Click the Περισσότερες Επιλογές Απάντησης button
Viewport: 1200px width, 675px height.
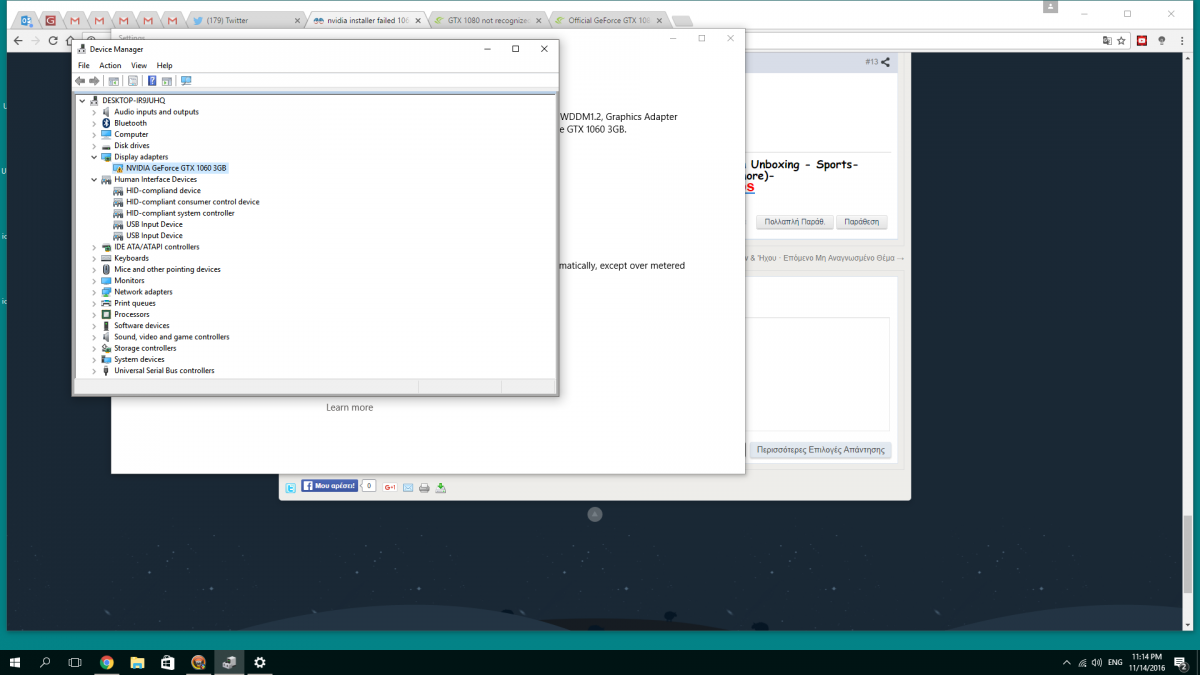821,450
